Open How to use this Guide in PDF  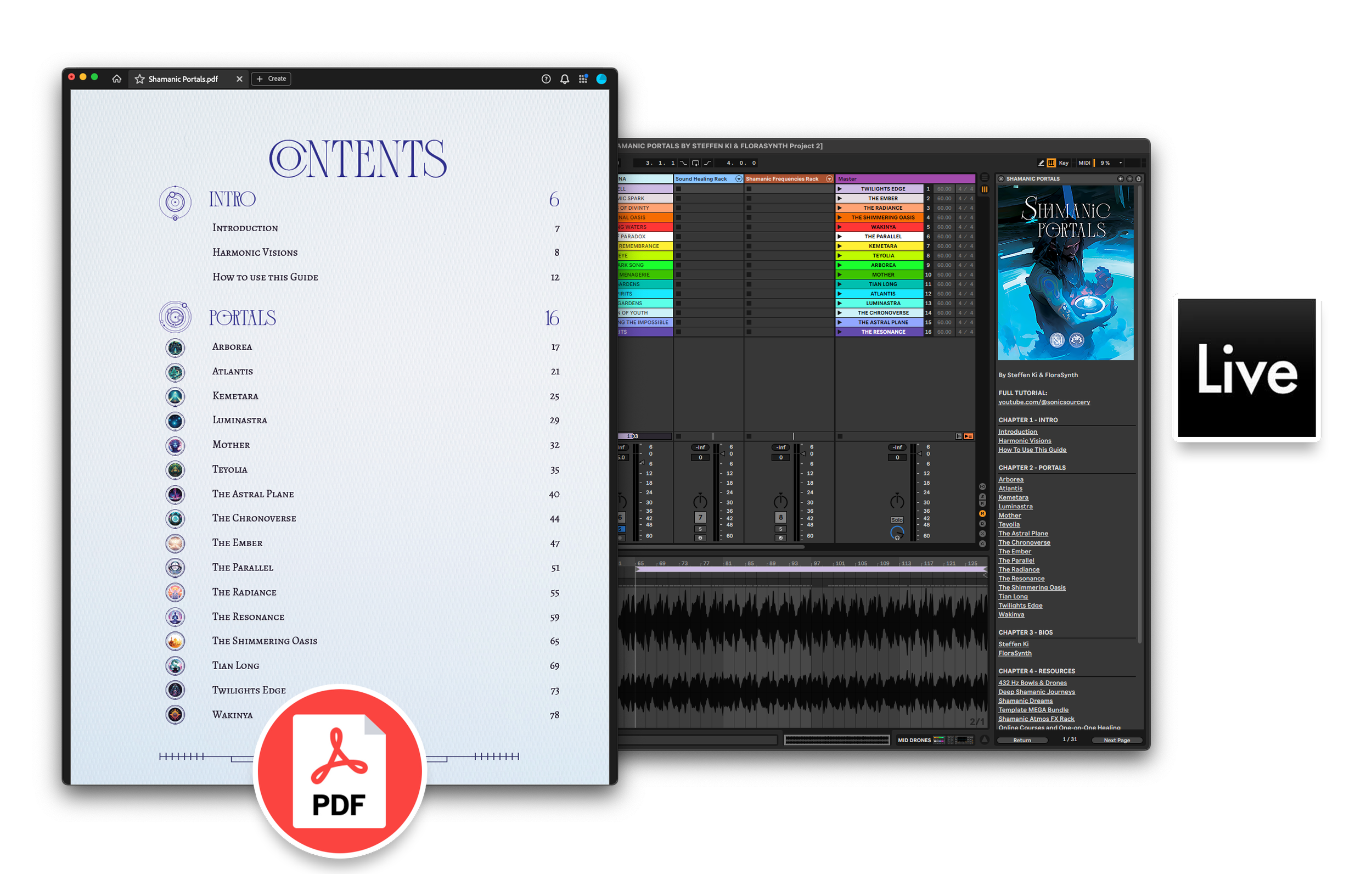tap(265, 277)
